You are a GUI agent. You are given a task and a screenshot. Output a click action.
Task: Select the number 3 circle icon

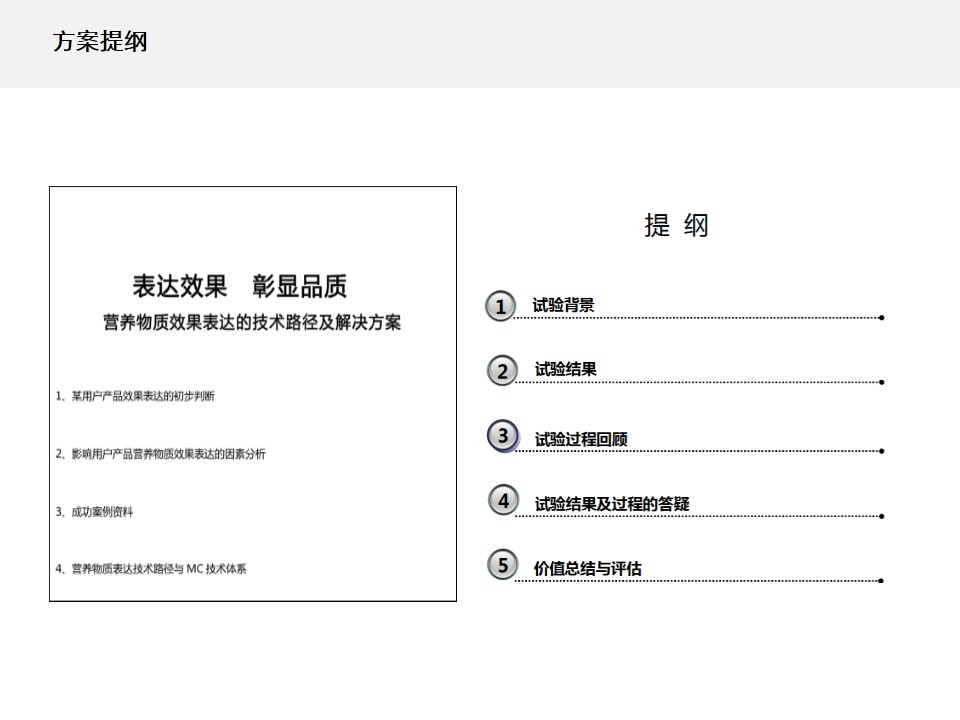(503, 436)
